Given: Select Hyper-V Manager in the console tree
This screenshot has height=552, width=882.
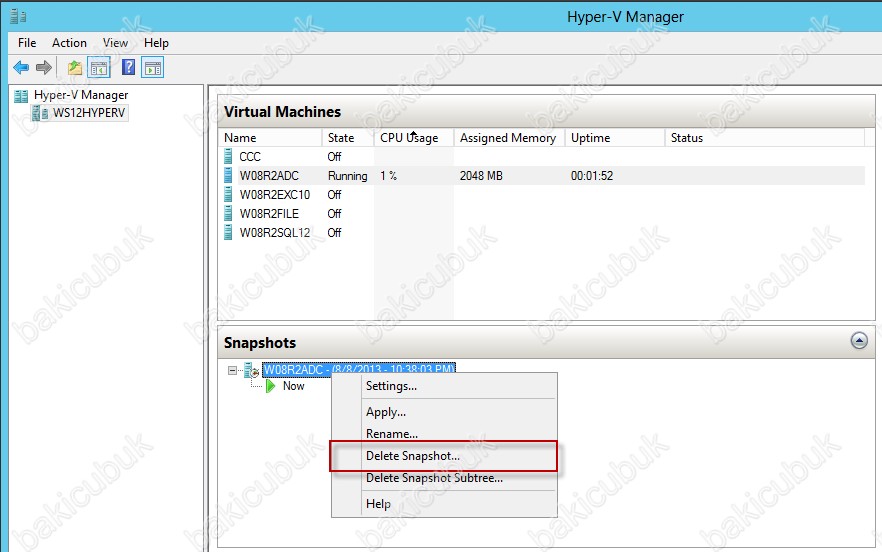Looking at the screenshot, I should [x=81, y=95].
